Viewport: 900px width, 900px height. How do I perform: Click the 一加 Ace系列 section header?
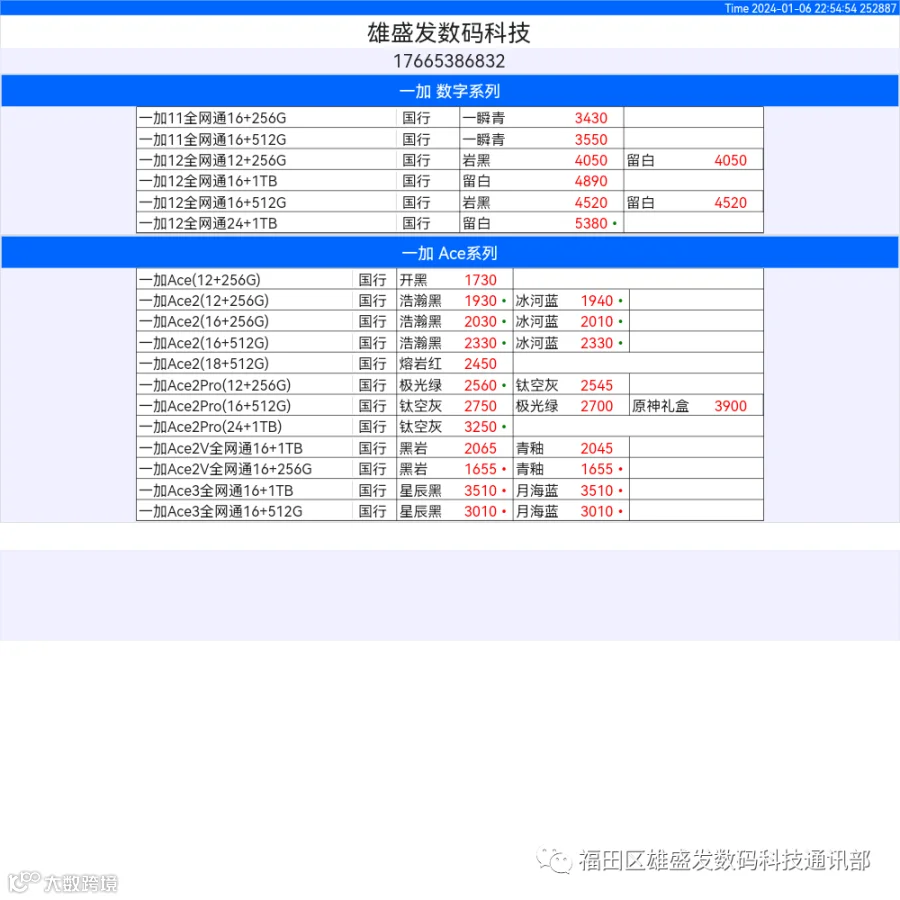point(450,253)
